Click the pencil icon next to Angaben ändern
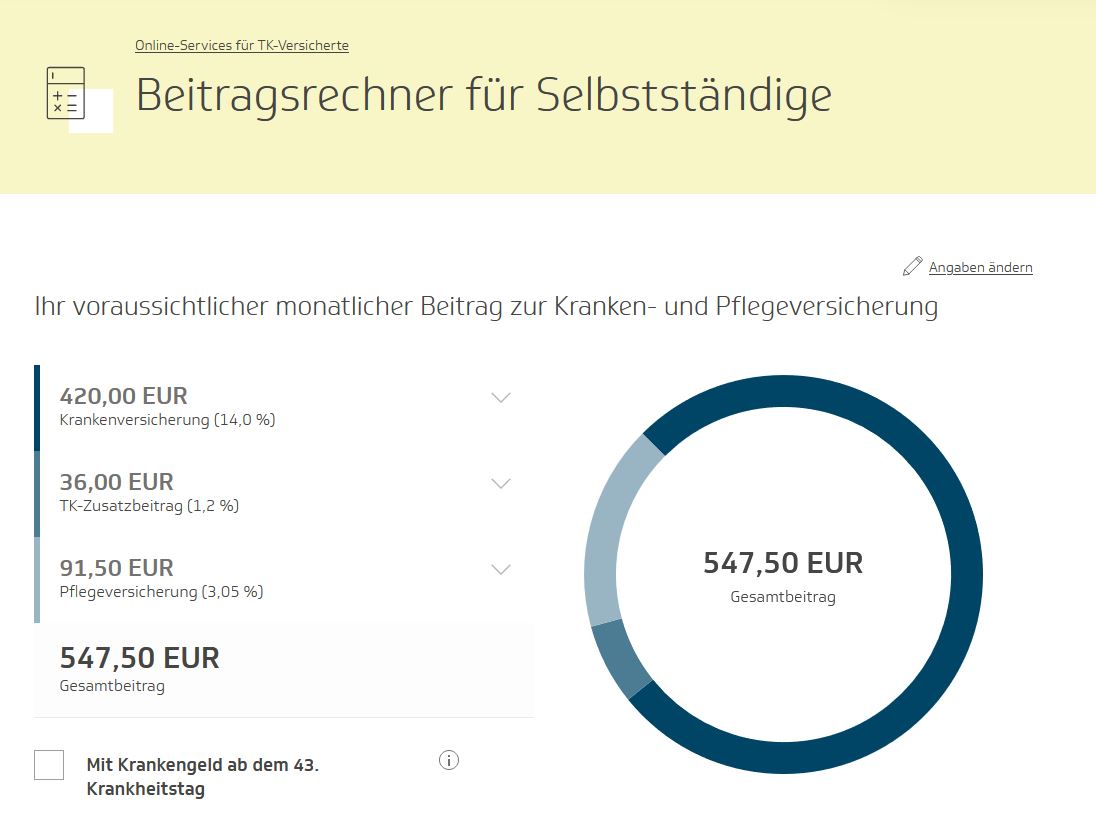This screenshot has height=819, width=1096. [912, 266]
